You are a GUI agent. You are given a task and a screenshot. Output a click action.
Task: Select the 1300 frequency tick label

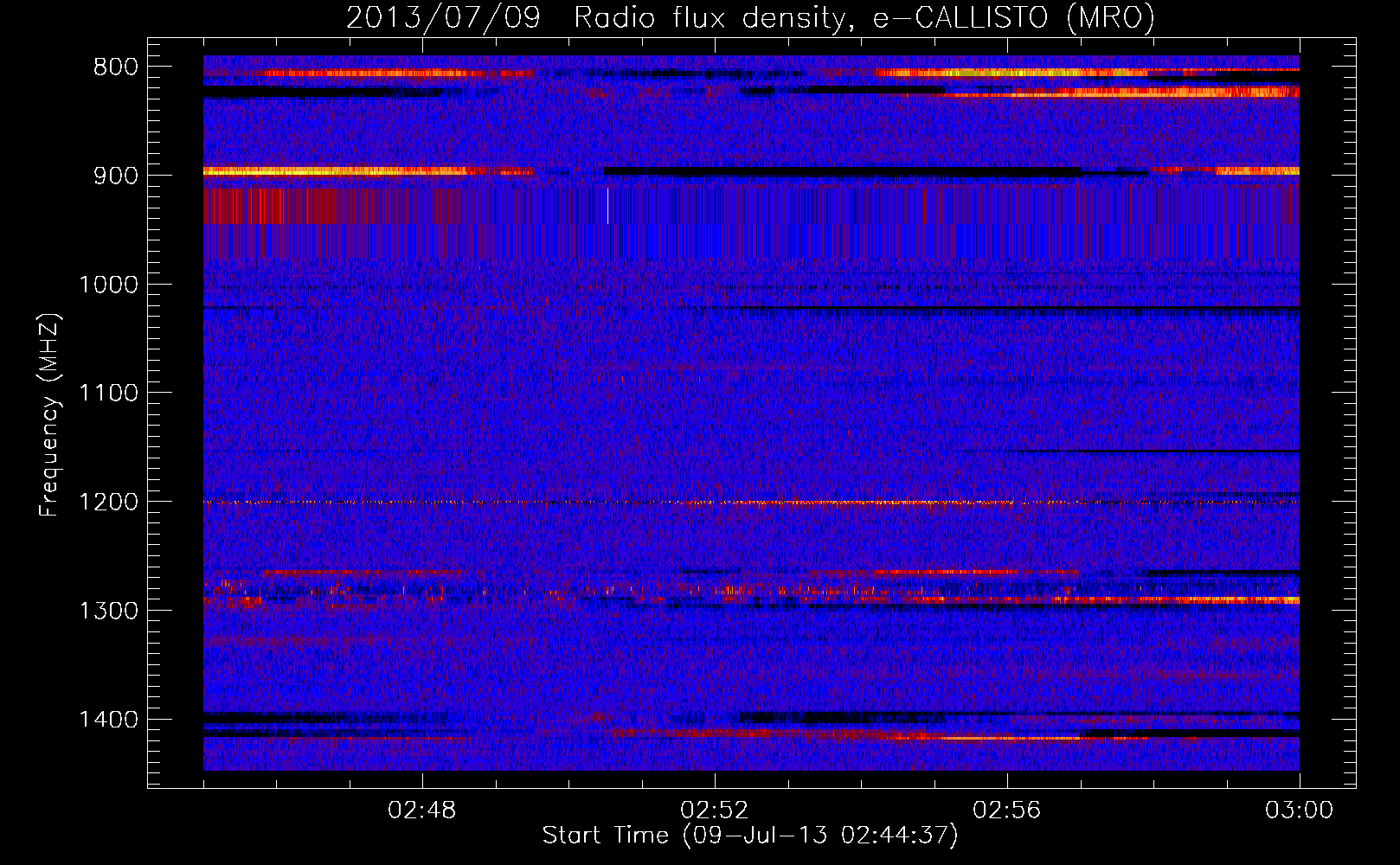(108, 611)
